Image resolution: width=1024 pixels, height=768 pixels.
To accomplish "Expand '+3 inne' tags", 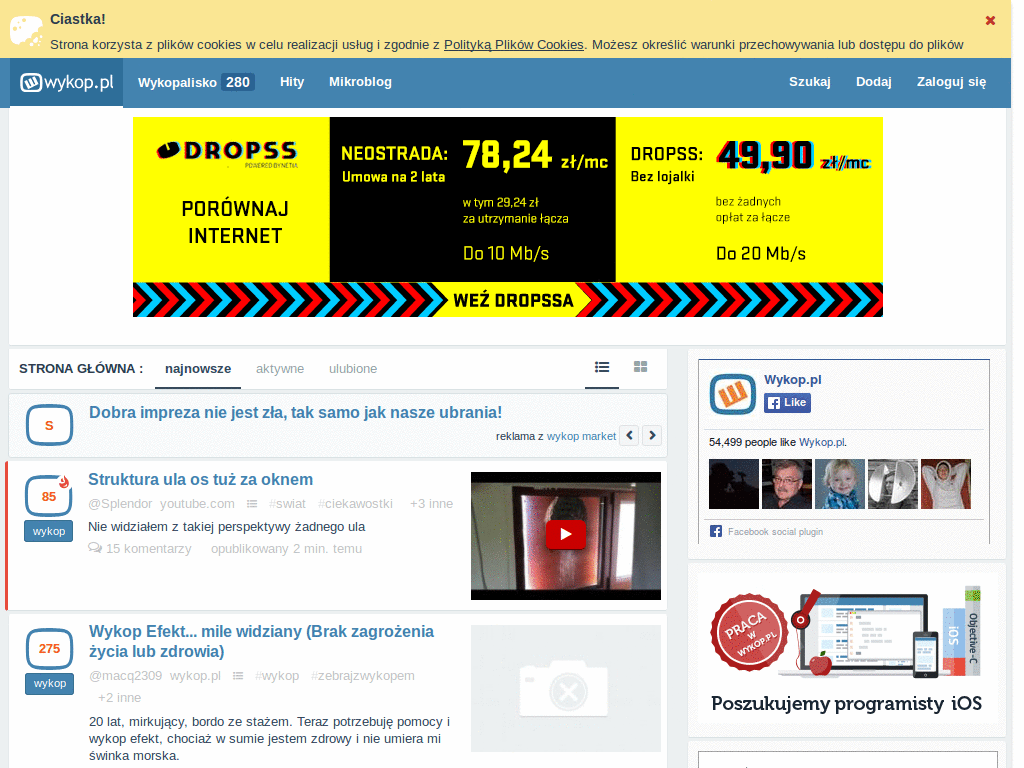I will coord(431,504).
